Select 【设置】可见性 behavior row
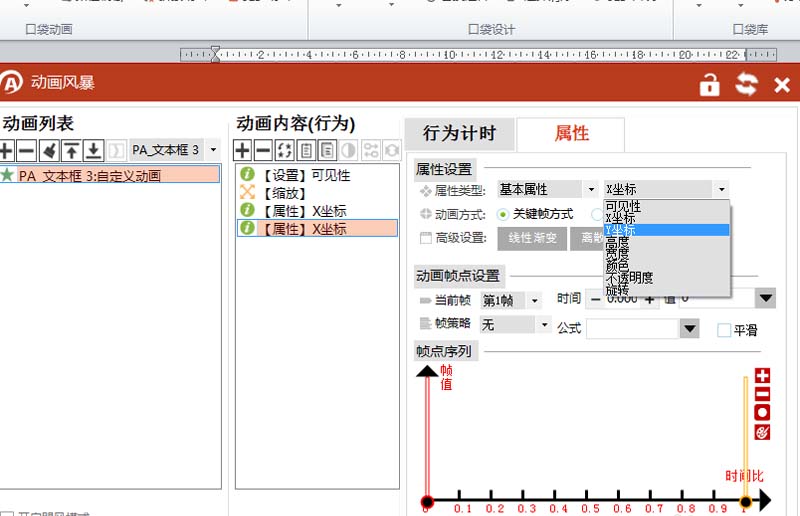 click(317, 175)
